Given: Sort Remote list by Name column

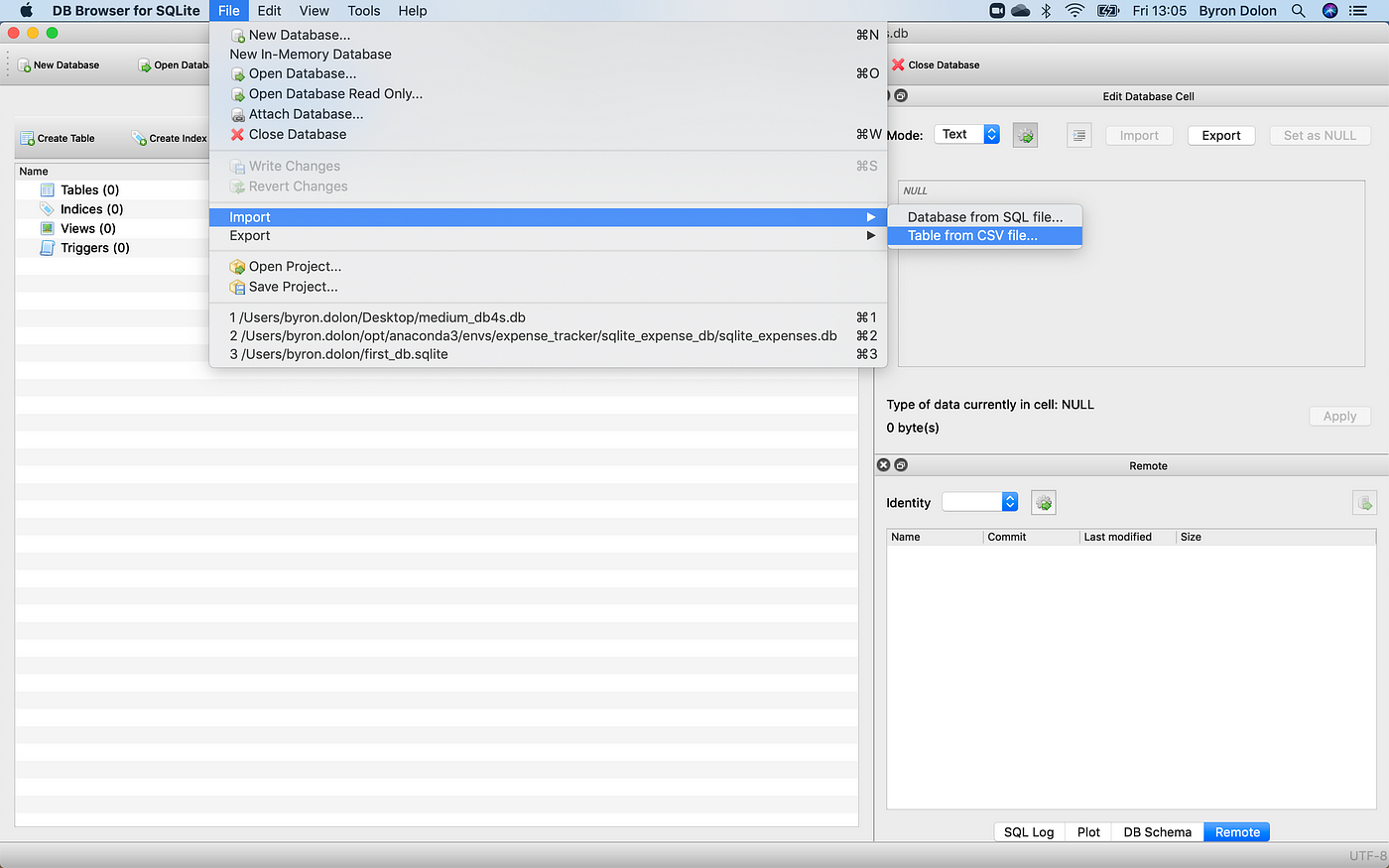Looking at the screenshot, I should click(x=935, y=537).
